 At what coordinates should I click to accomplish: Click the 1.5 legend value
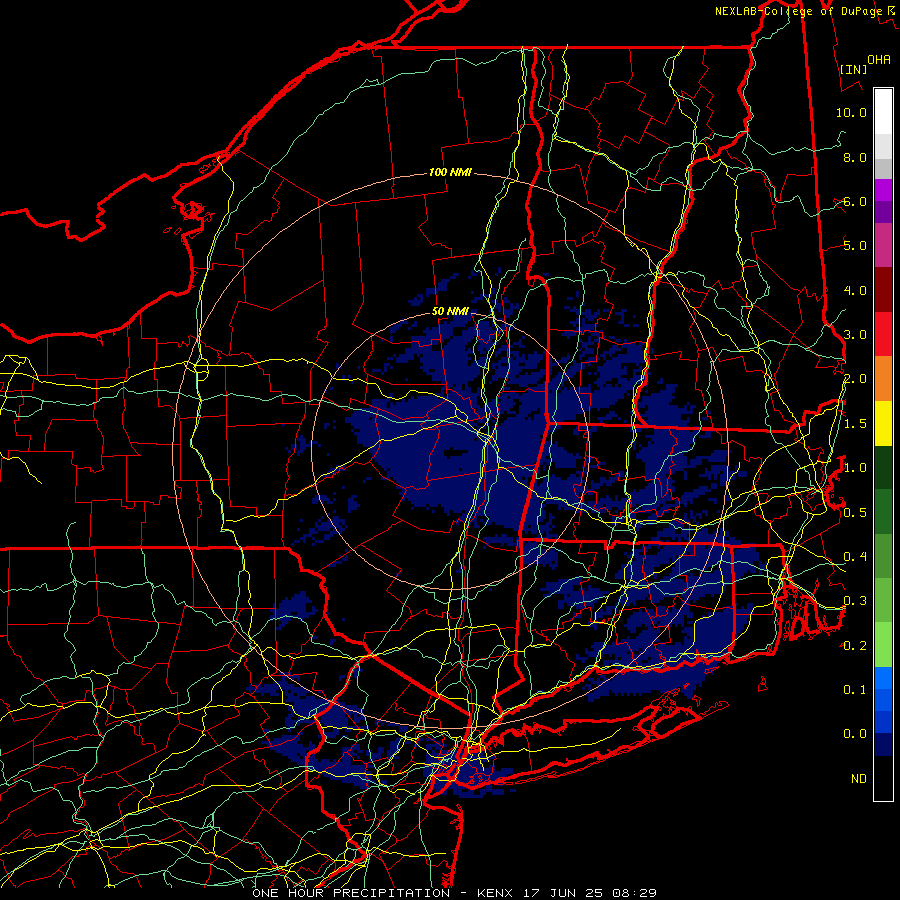(x=855, y=424)
